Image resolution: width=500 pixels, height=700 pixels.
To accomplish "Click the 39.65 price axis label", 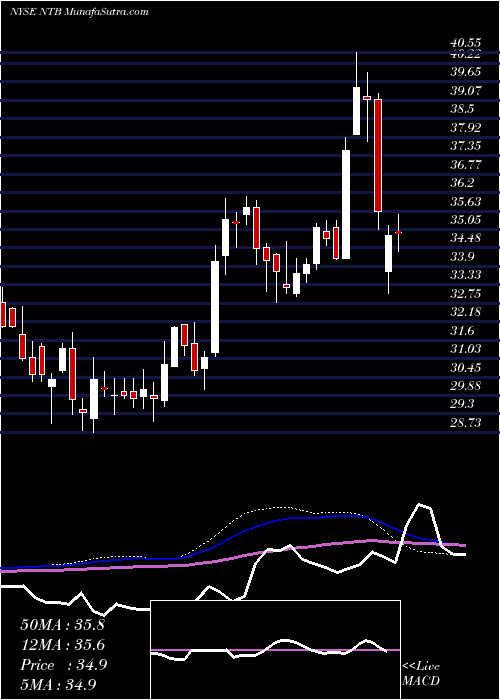I will [x=466, y=72].
